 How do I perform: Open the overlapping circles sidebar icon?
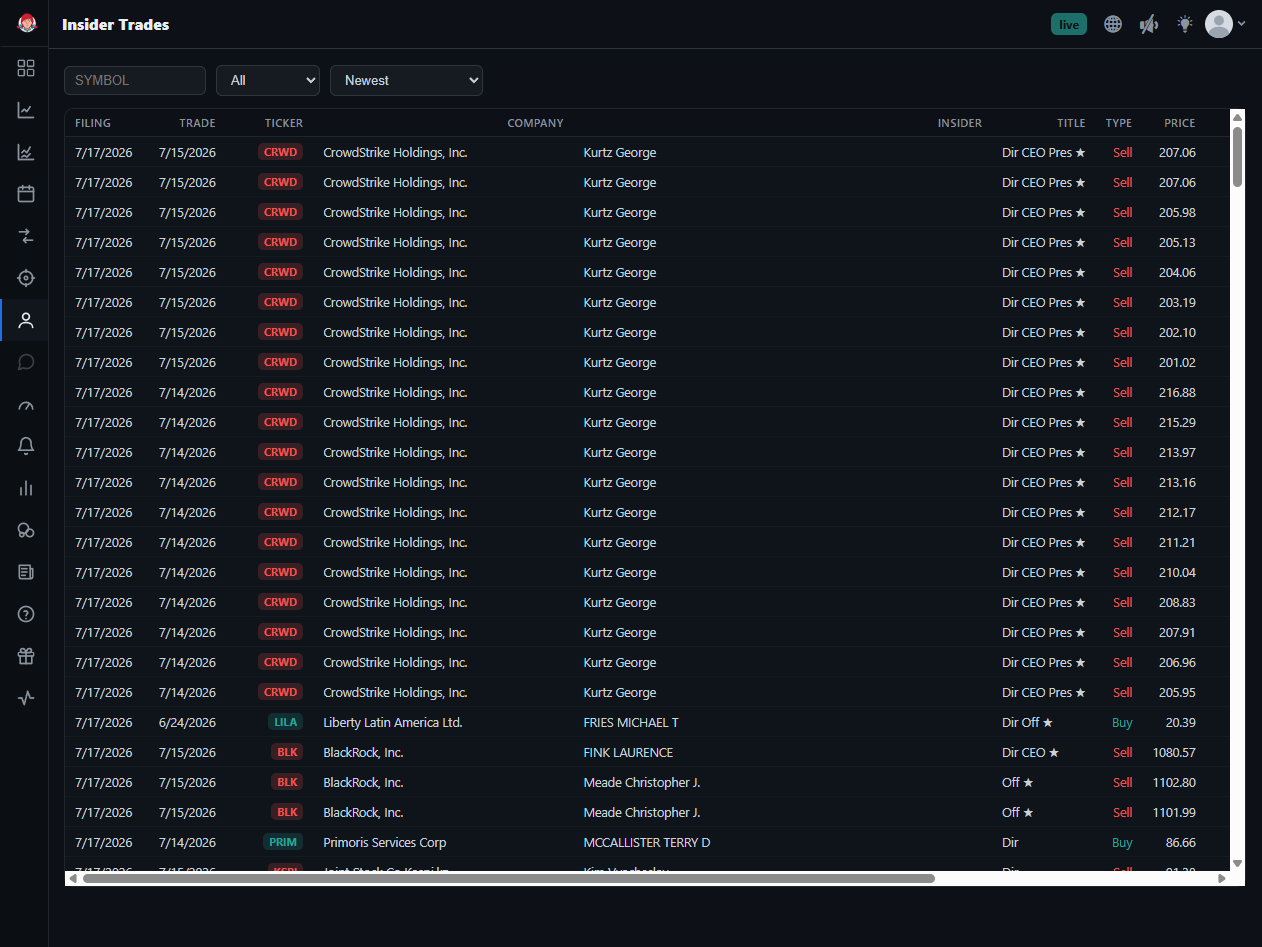pos(26,530)
